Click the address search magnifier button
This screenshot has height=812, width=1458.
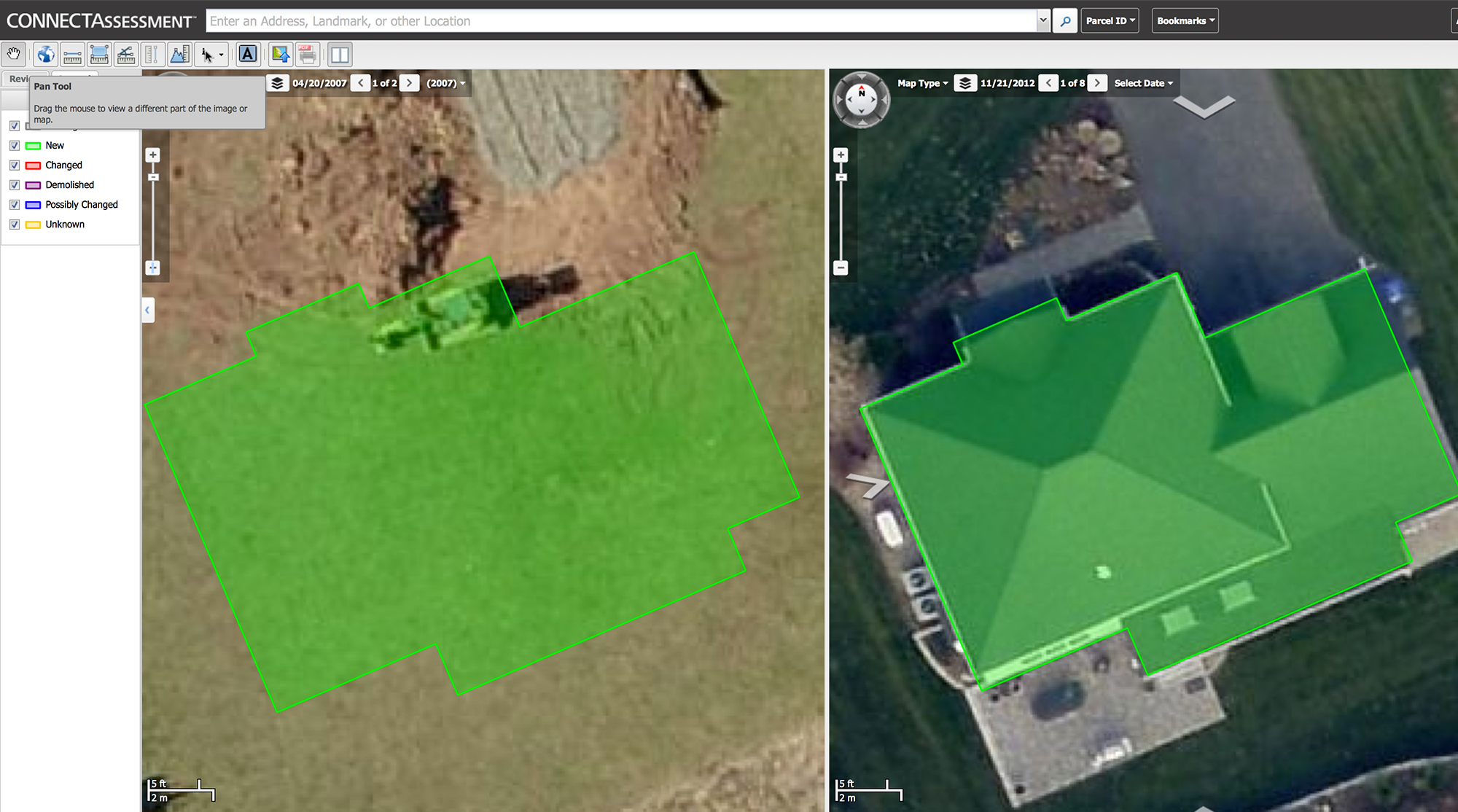point(1065,21)
